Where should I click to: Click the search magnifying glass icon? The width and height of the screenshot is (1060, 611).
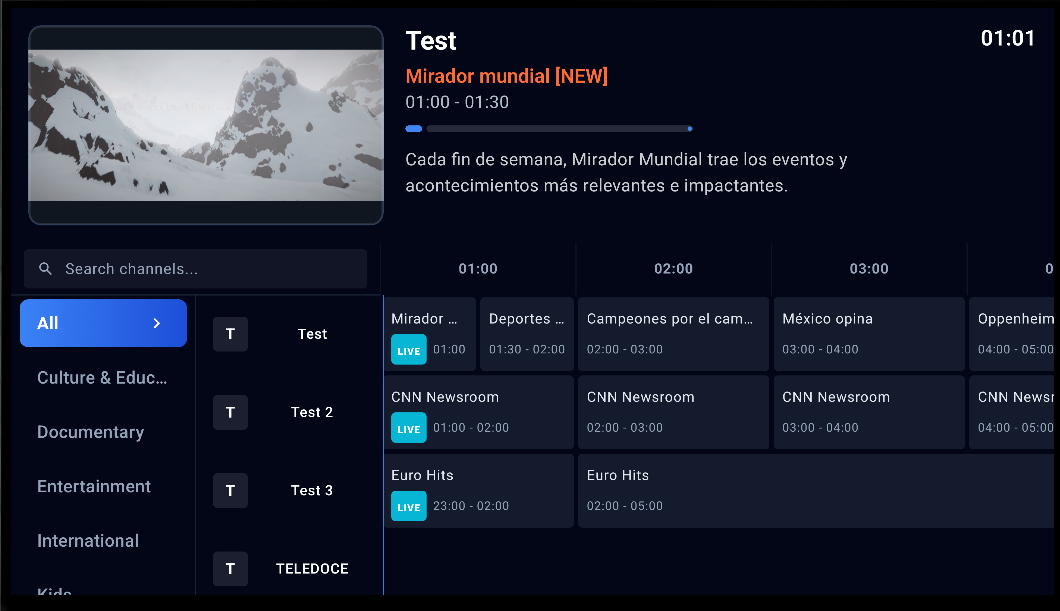point(45,268)
